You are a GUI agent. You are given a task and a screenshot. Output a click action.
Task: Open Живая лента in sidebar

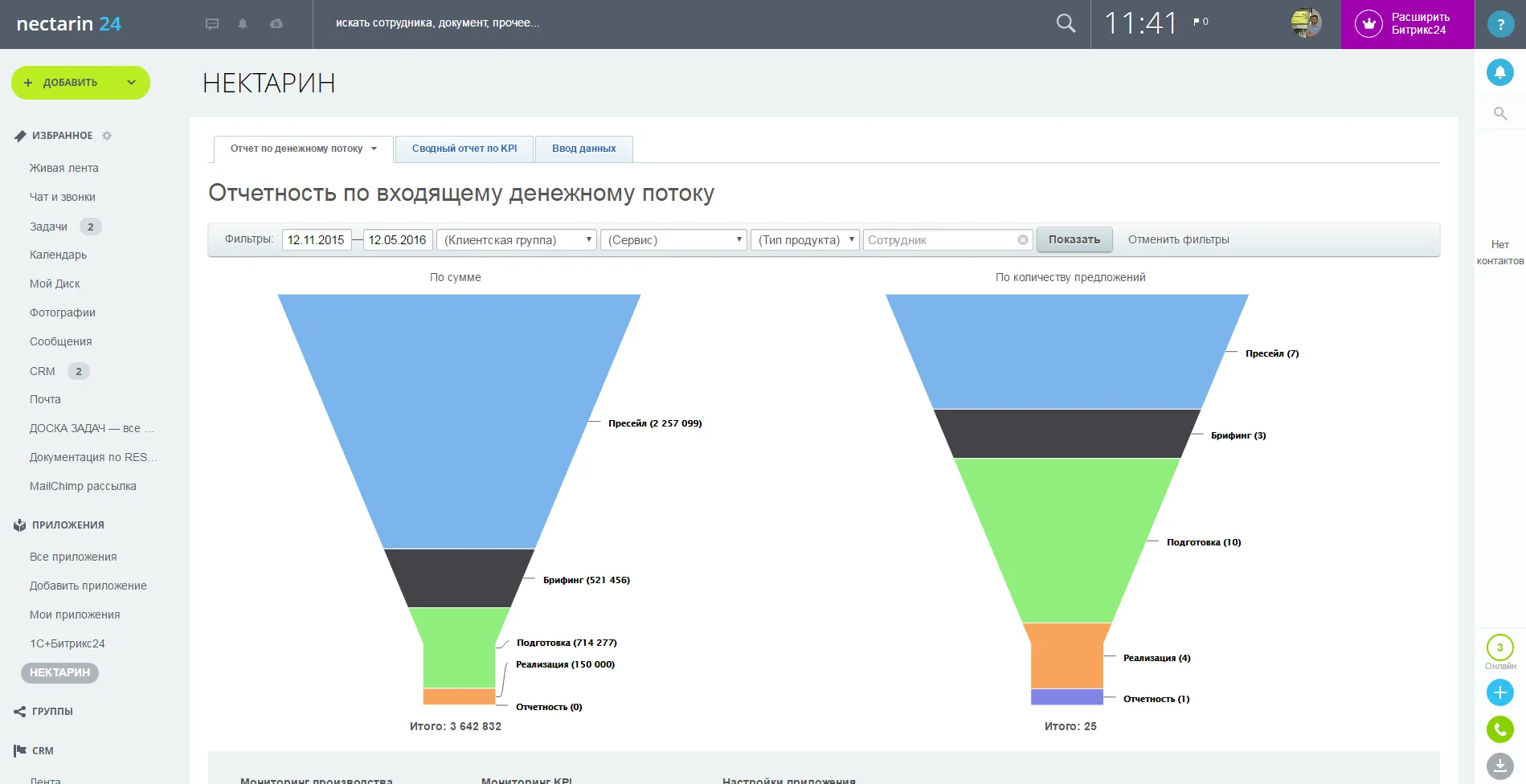pyautogui.click(x=64, y=168)
